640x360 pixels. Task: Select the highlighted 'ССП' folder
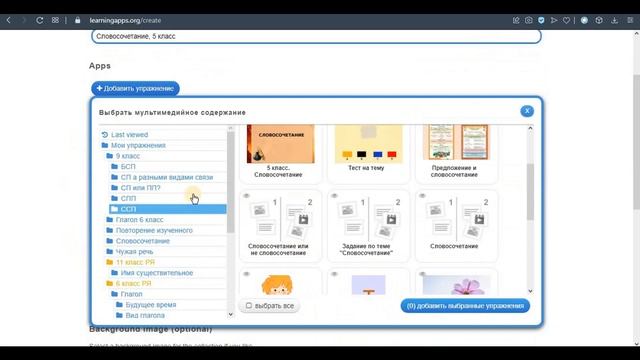pos(168,209)
